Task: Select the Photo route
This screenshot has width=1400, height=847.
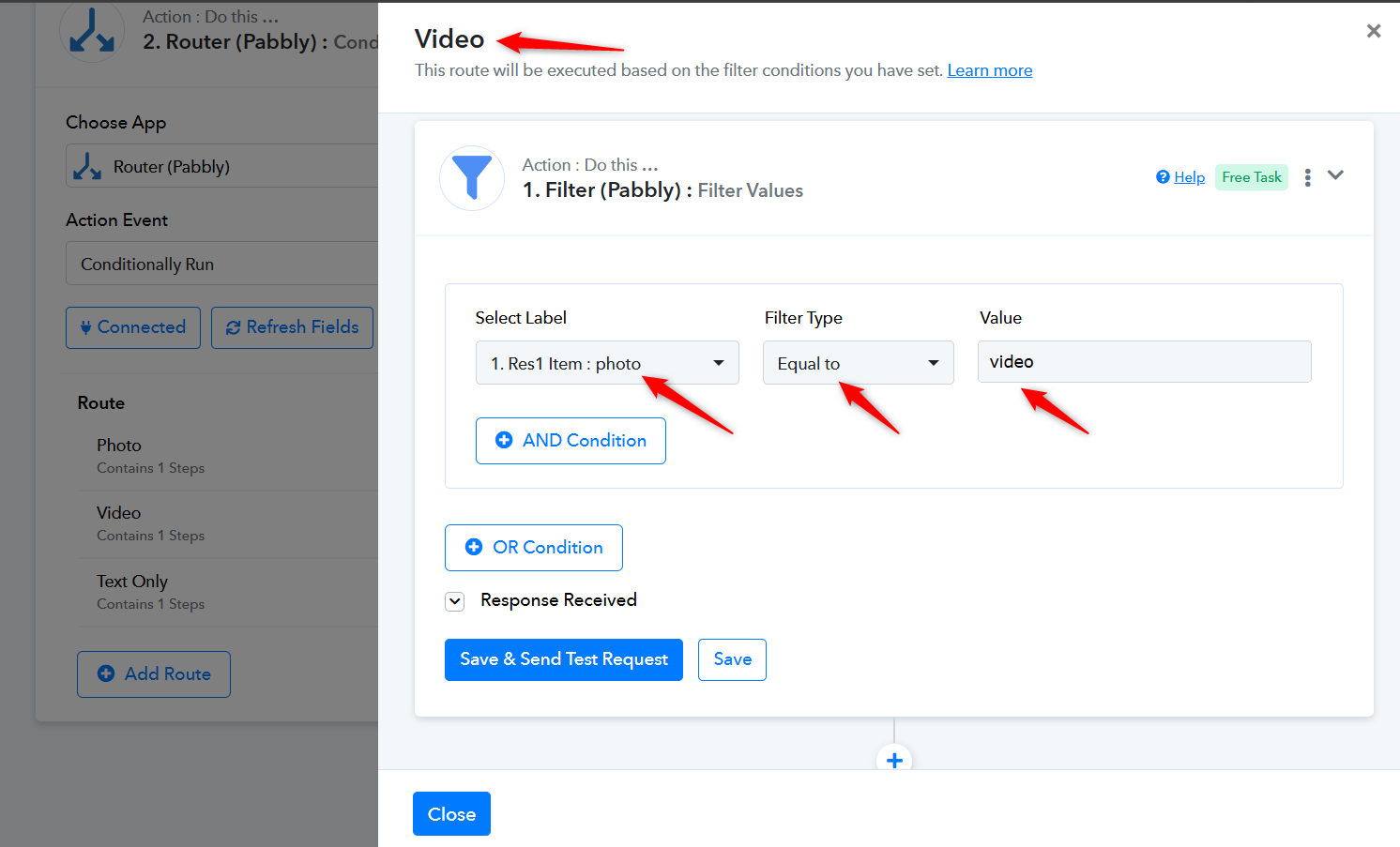Action: tap(119, 446)
